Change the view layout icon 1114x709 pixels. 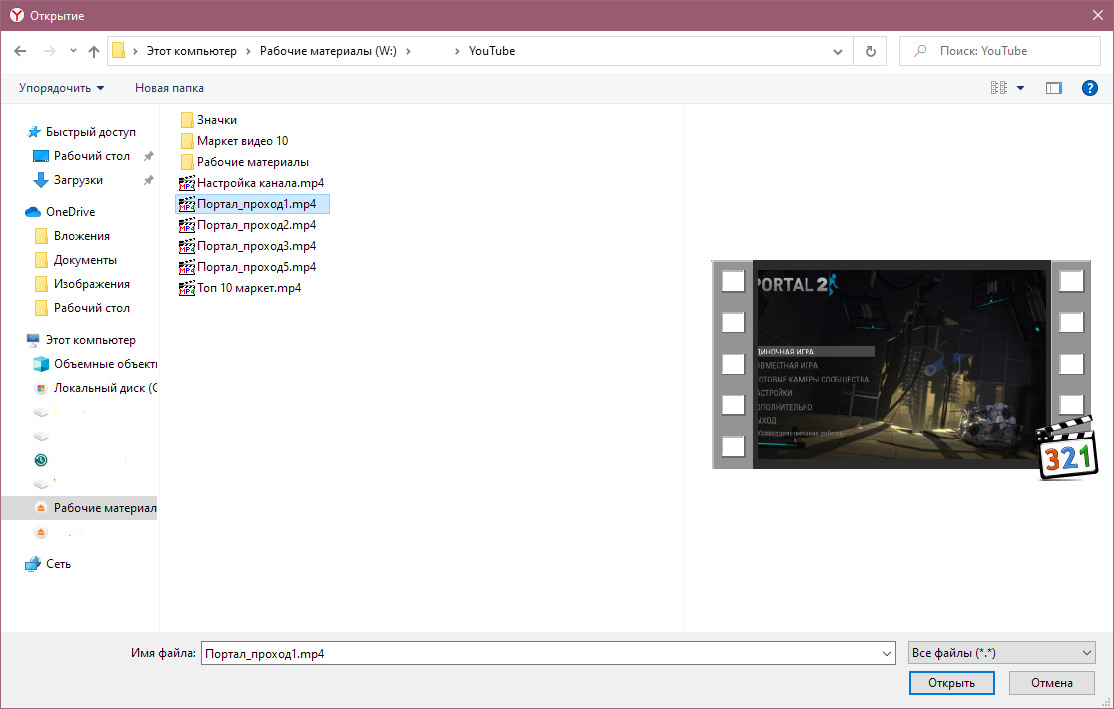998,88
